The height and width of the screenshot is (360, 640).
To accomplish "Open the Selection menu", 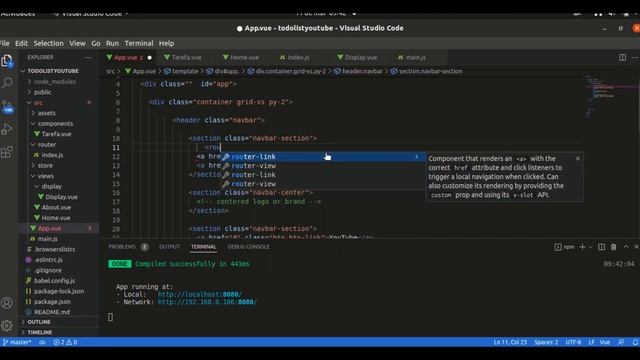I will [x=49, y=43].
